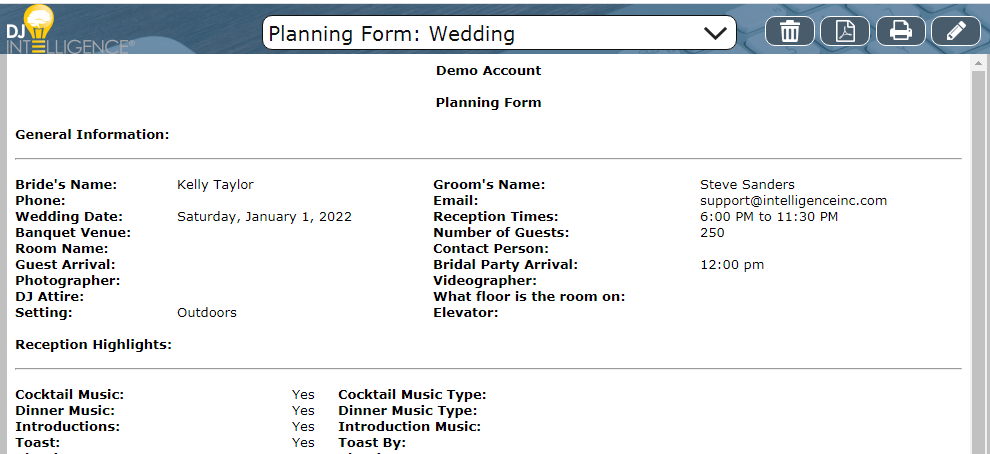Viewport: 990px width, 454px height.
Task: Click the number of guests value 250
Action: [x=712, y=233]
